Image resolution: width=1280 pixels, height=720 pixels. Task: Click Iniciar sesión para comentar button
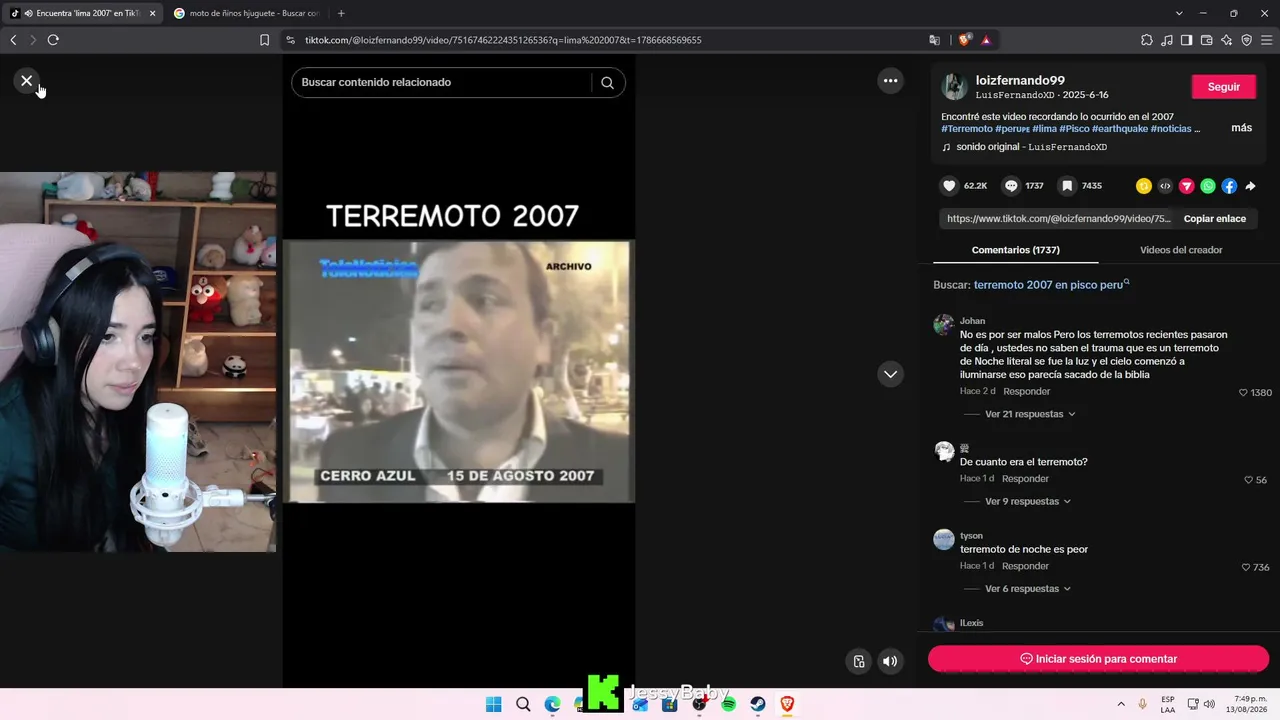pyautogui.click(x=1098, y=659)
